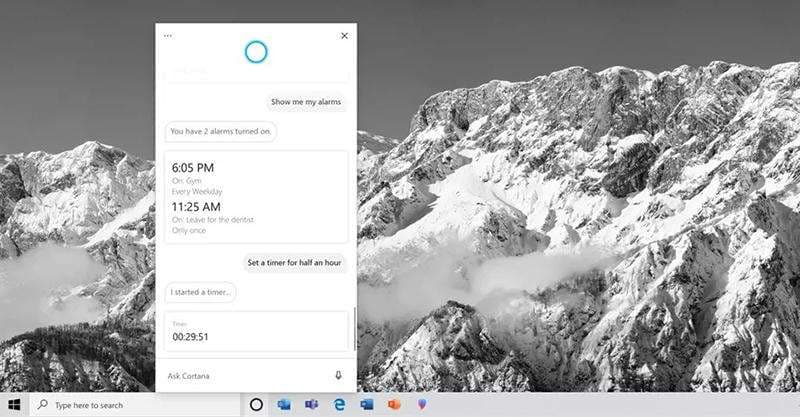Click 'Set a timer for half an hour' bubble
This screenshot has width=800, height=417.
pyautogui.click(x=295, y=262)
